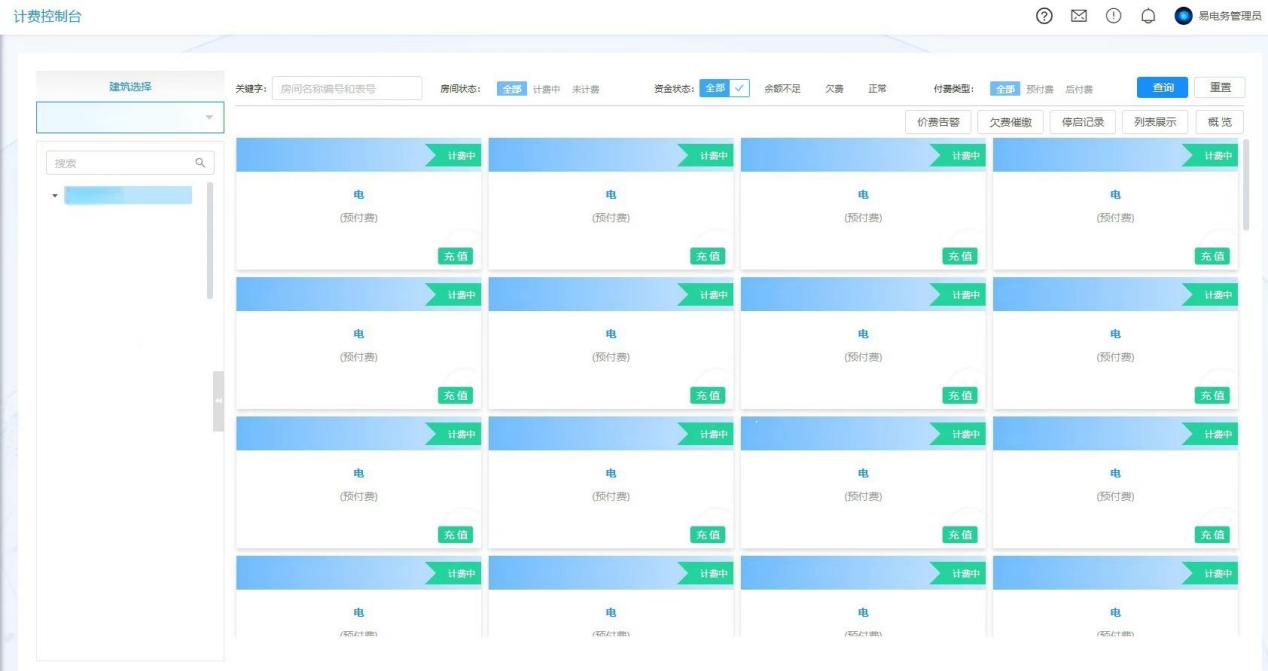The image size is (1268, 671).
Task: Open the notification bell icon
Action: 1167,16
